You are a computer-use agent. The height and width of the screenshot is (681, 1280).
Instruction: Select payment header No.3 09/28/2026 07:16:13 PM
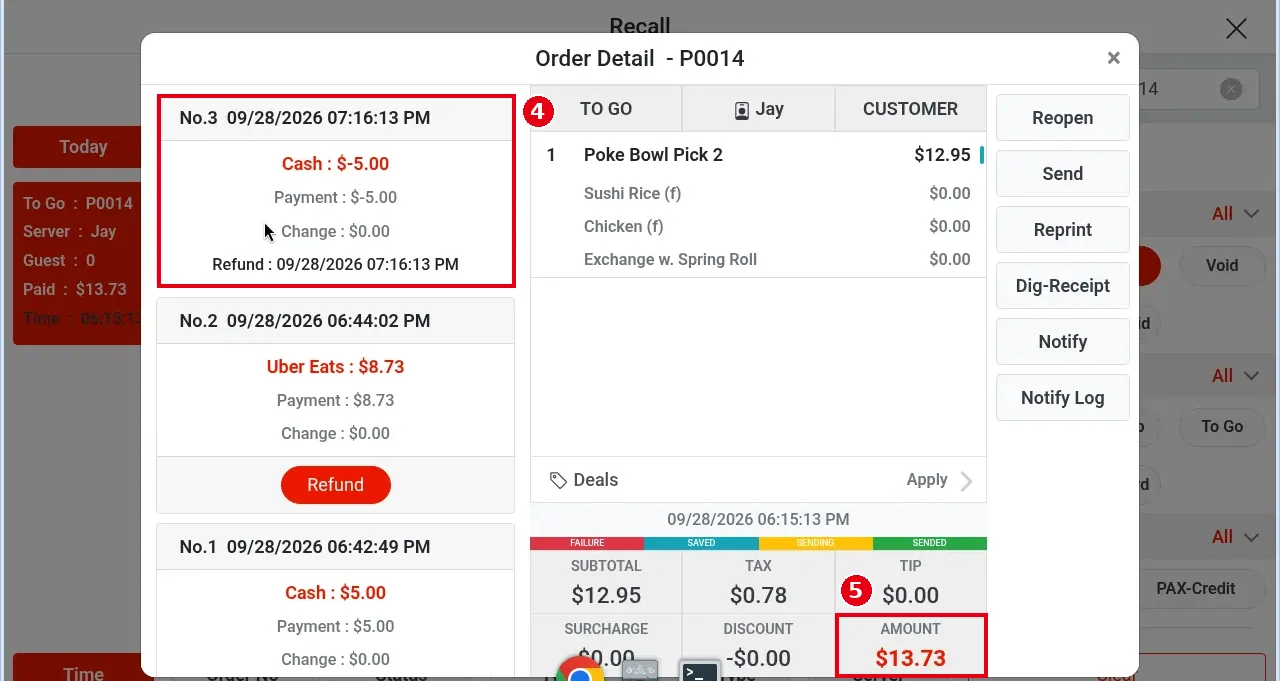click(336, 118)
